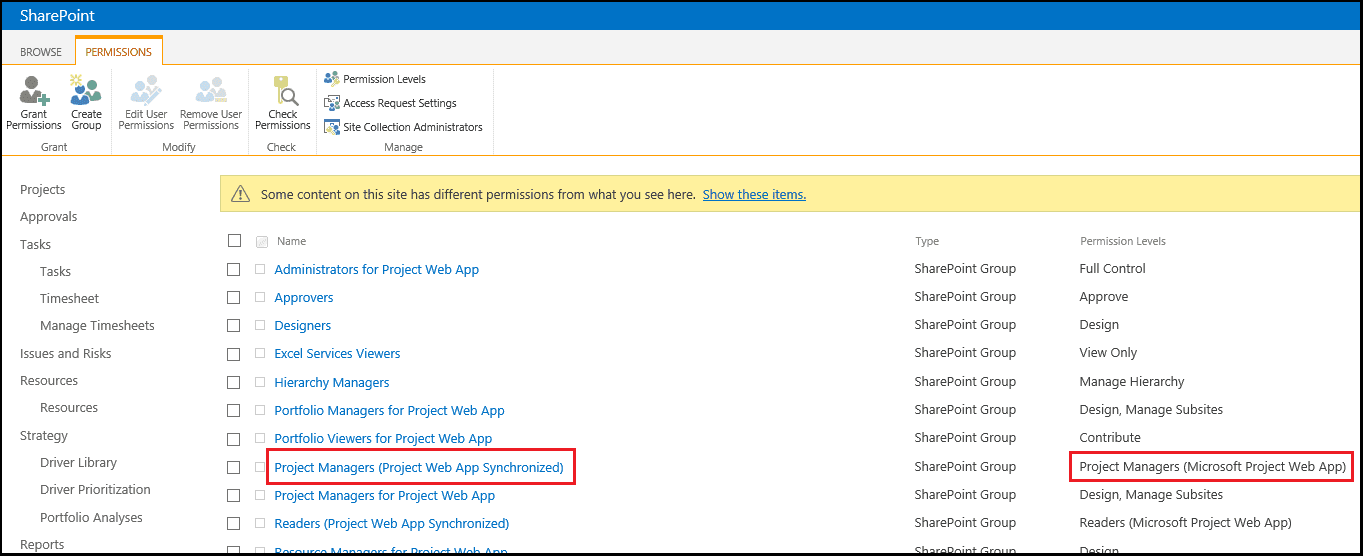Open Reports in the left navigation
Screen dimensions: 1363x556
[42, 544]
